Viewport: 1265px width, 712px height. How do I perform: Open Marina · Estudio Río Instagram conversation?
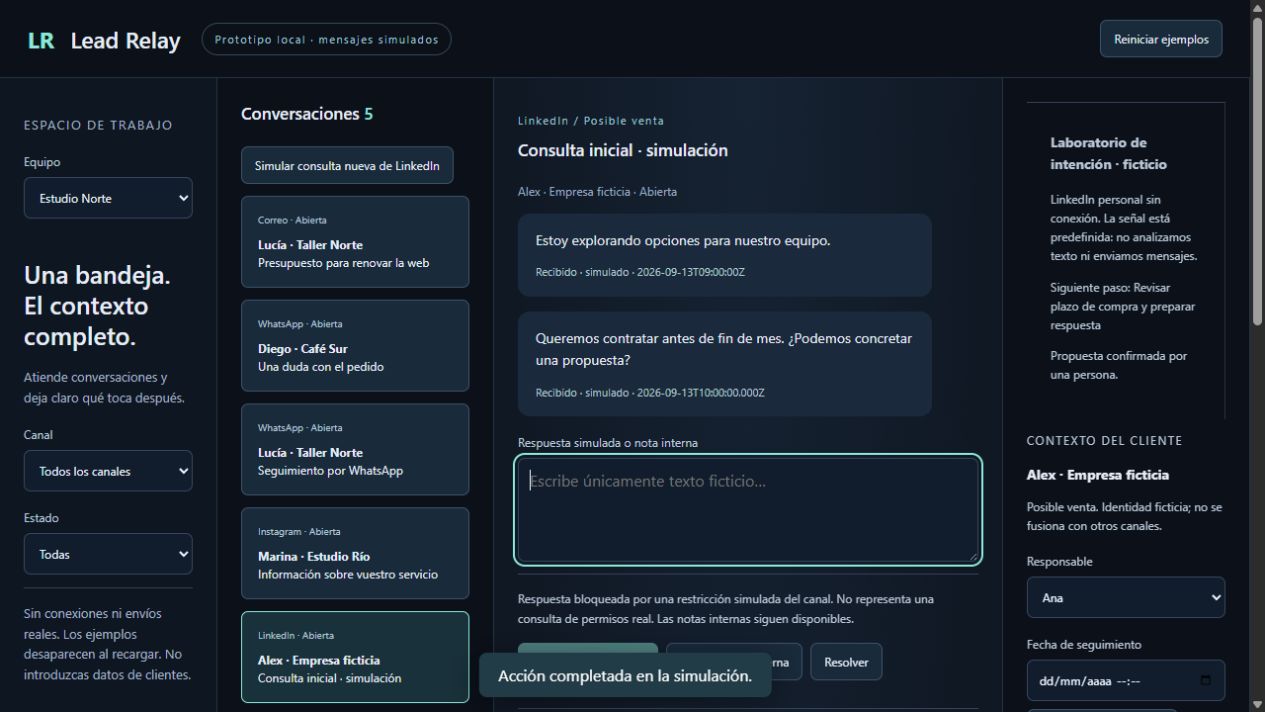click(355, 554)
